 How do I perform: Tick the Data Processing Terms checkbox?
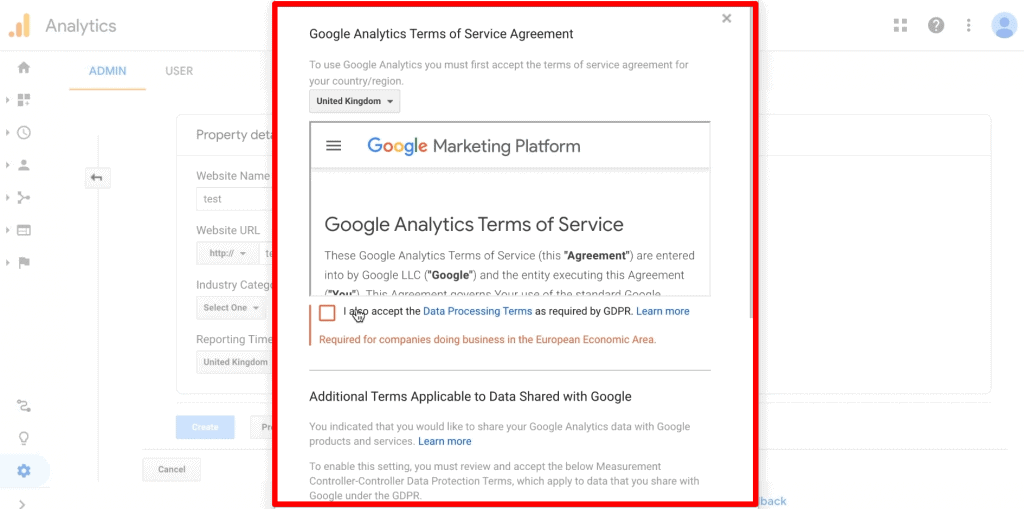click(327, 312)
